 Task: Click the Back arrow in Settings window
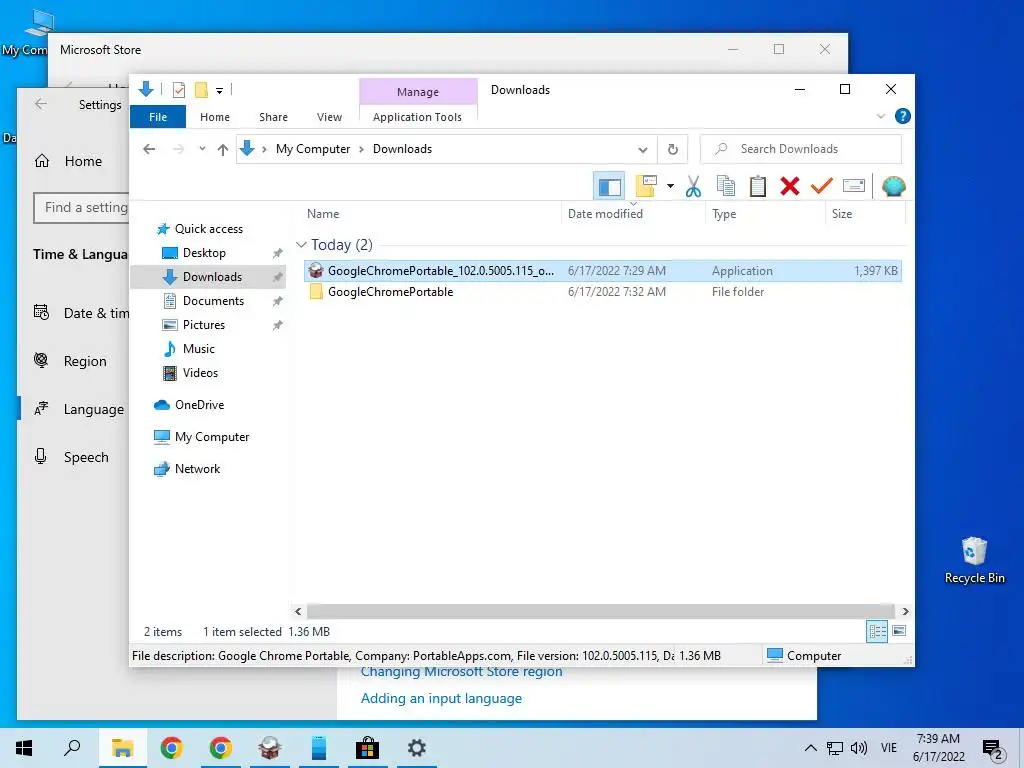point(40,104)
